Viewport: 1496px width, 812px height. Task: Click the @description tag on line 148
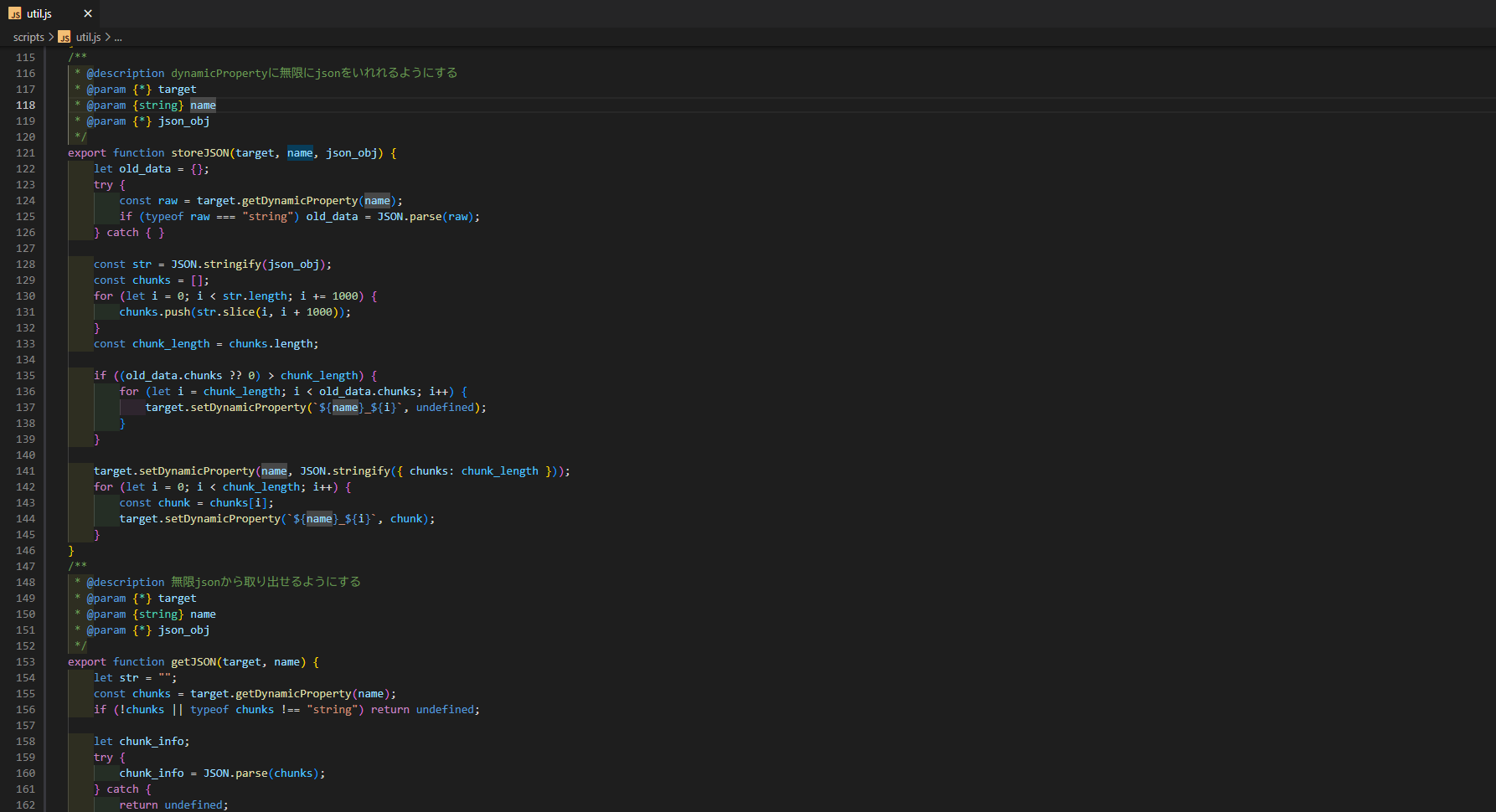pyautogui.click(x=126, y=583)
